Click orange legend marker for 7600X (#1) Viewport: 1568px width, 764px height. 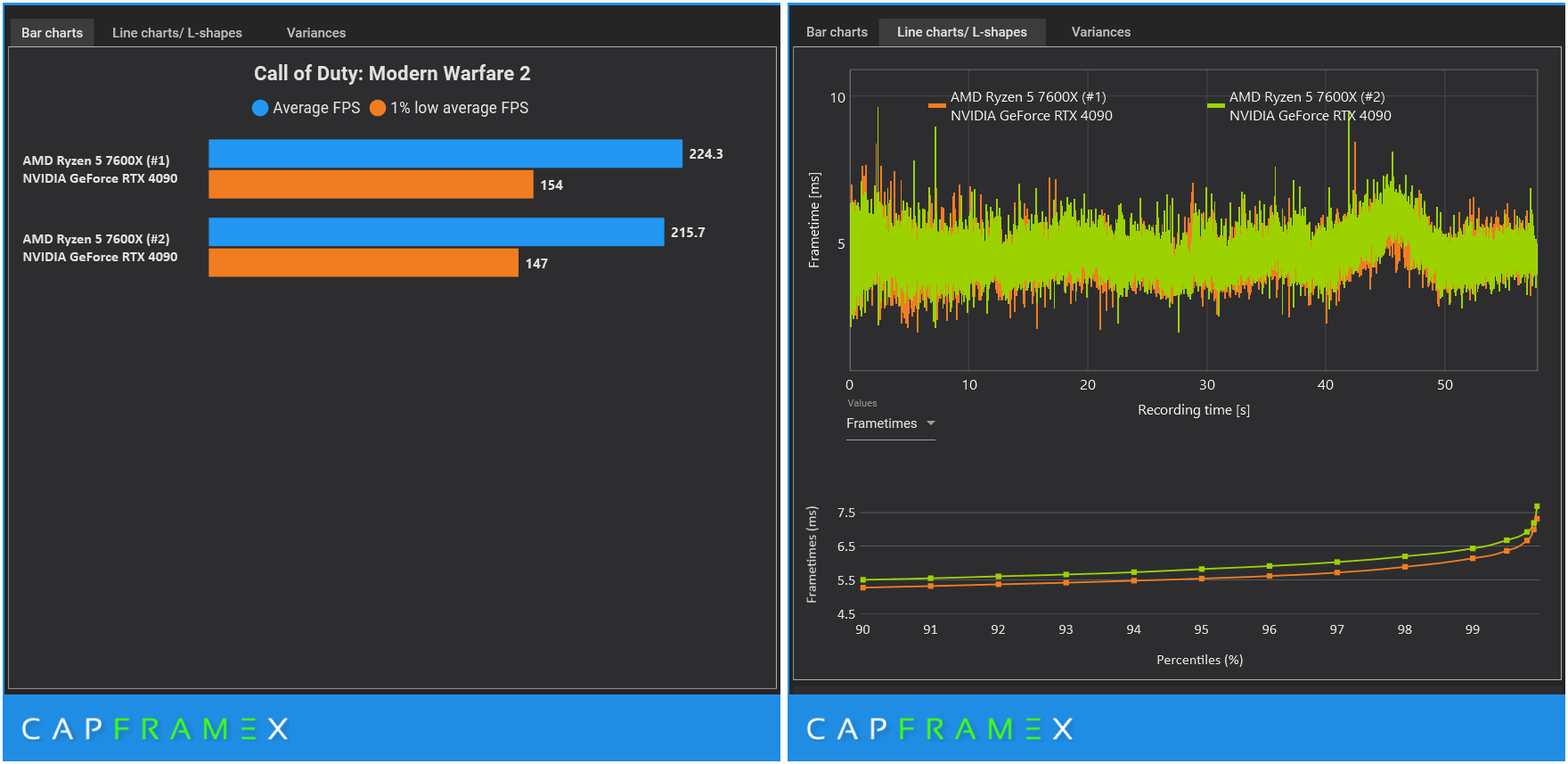pos(936,105)
